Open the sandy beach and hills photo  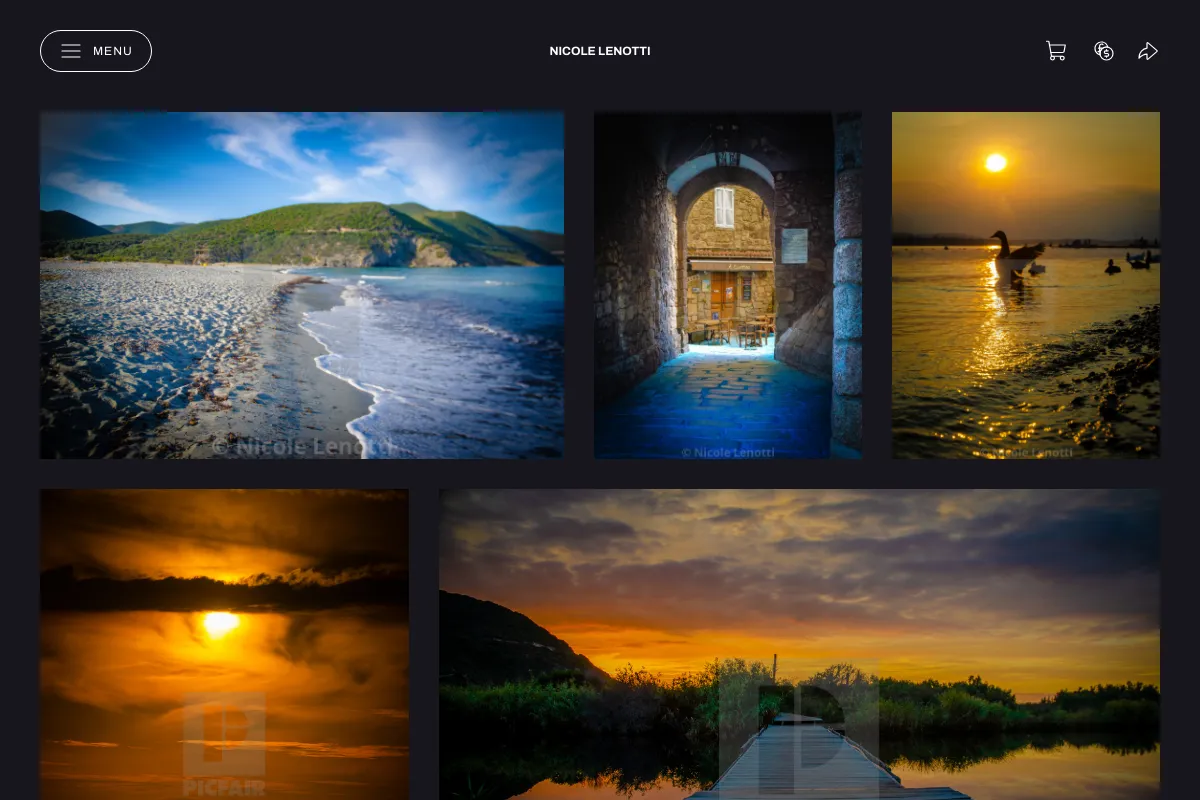point(302,285)
